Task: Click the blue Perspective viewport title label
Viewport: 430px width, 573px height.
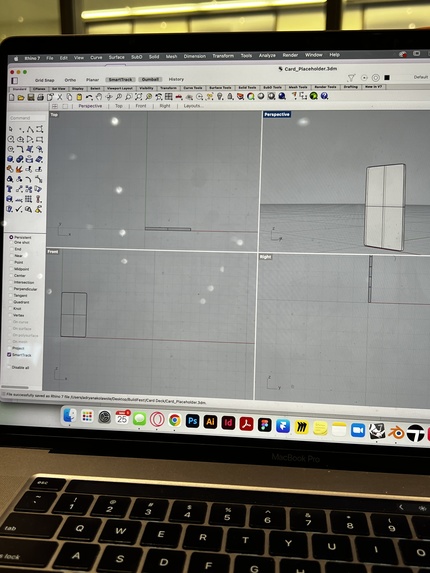Action: coord(277,114)
